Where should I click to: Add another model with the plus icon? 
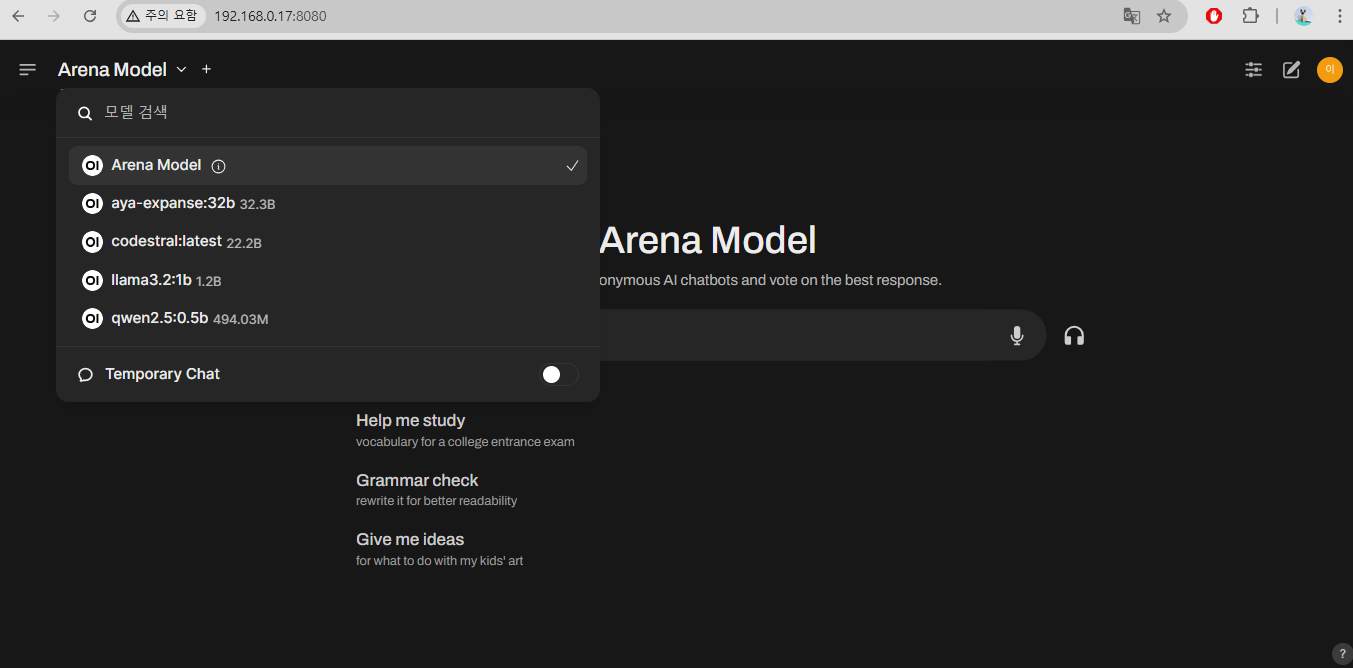206,69
